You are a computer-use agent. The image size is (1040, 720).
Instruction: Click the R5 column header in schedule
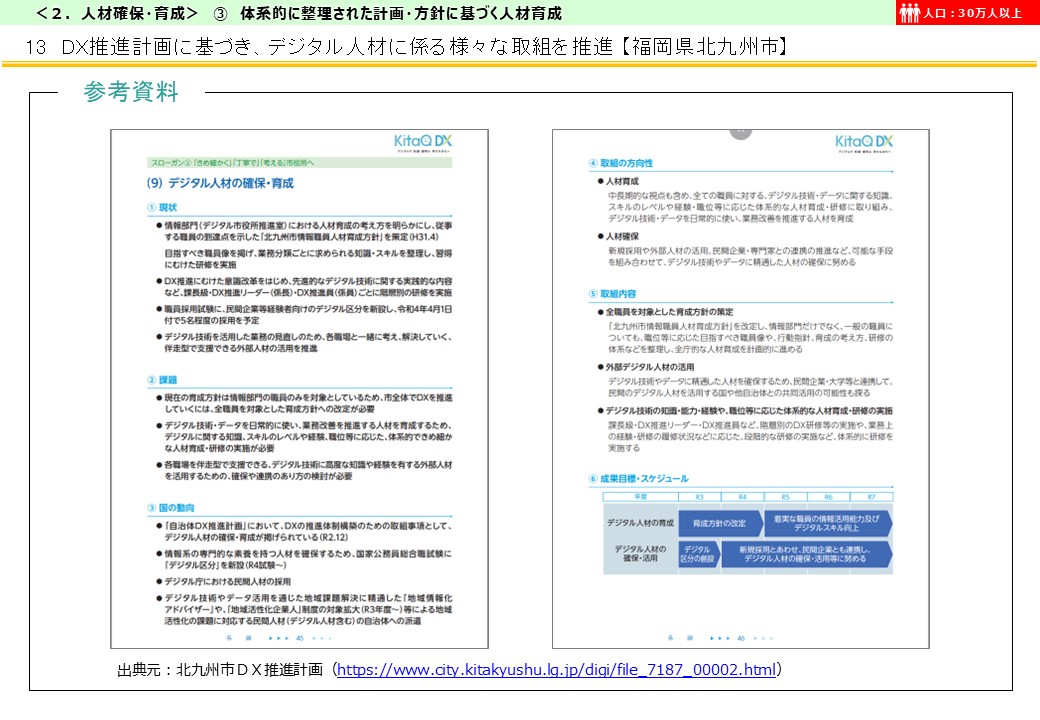785,497
